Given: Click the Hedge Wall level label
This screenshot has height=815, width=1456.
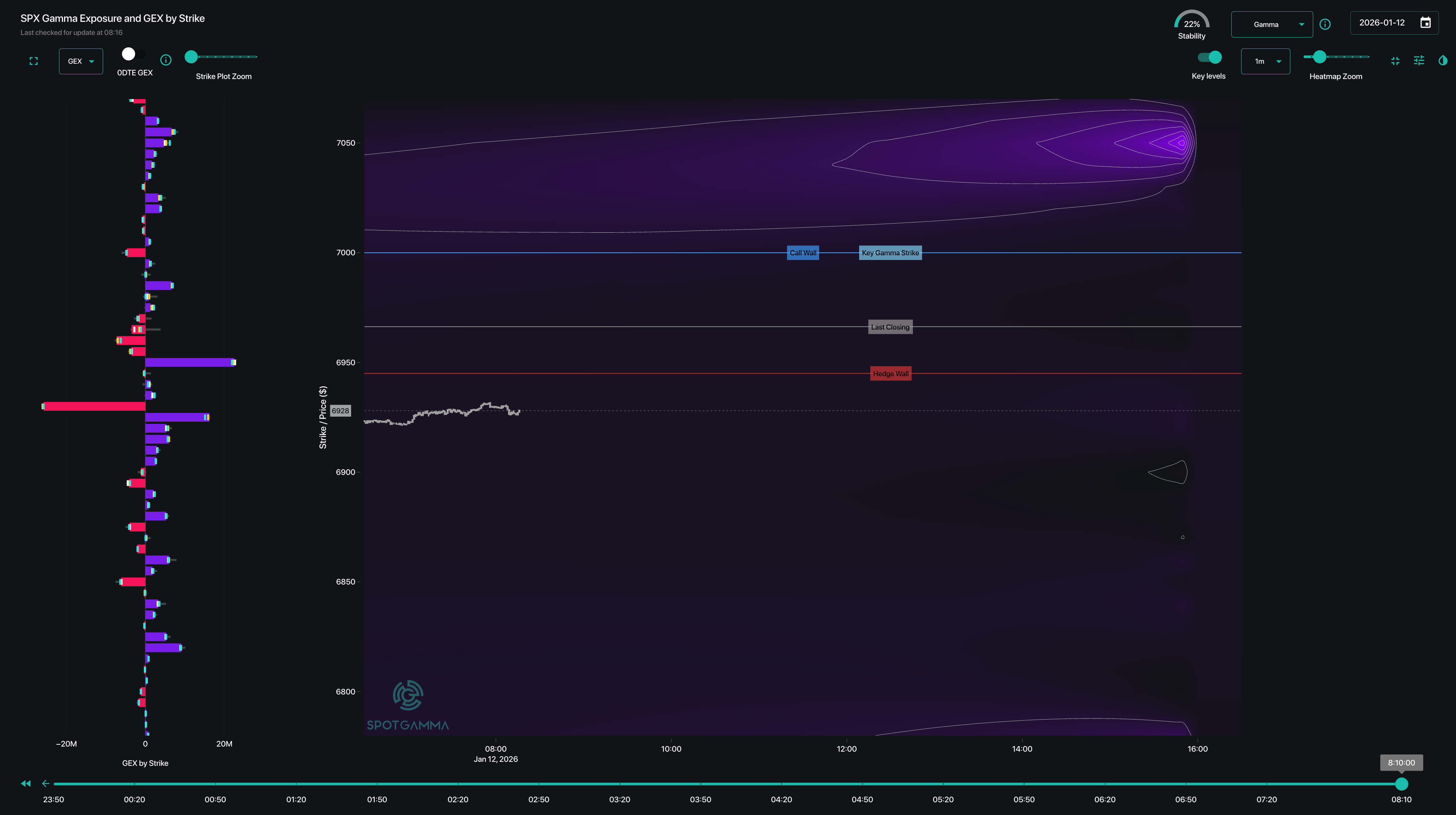Looking at the screenshot, I should tap(890, 374).
